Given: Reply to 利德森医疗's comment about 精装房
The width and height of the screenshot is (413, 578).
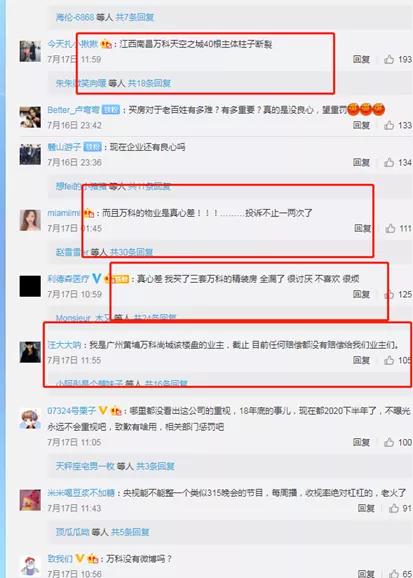Looking at the screenshot, I should click(361, 294).
